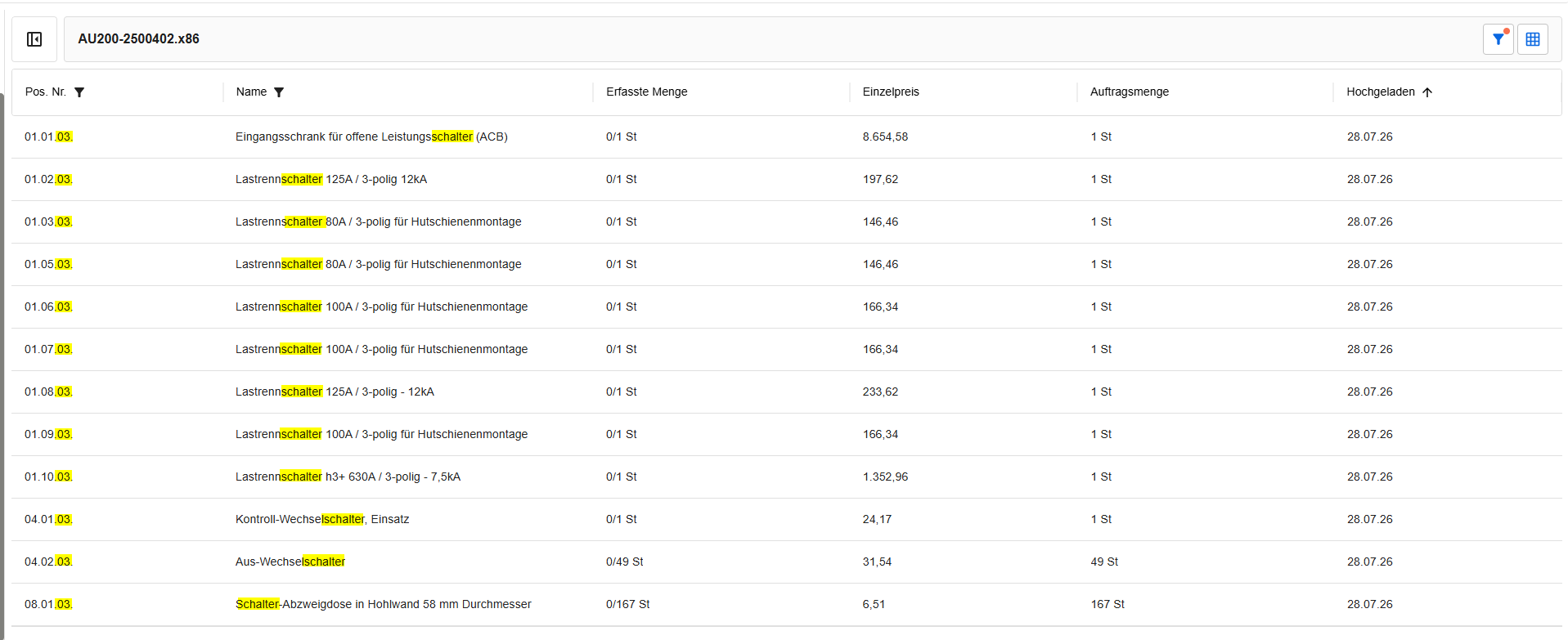Sort by Erfasste Menge column header
The image size is (1568, 640).
646,92
